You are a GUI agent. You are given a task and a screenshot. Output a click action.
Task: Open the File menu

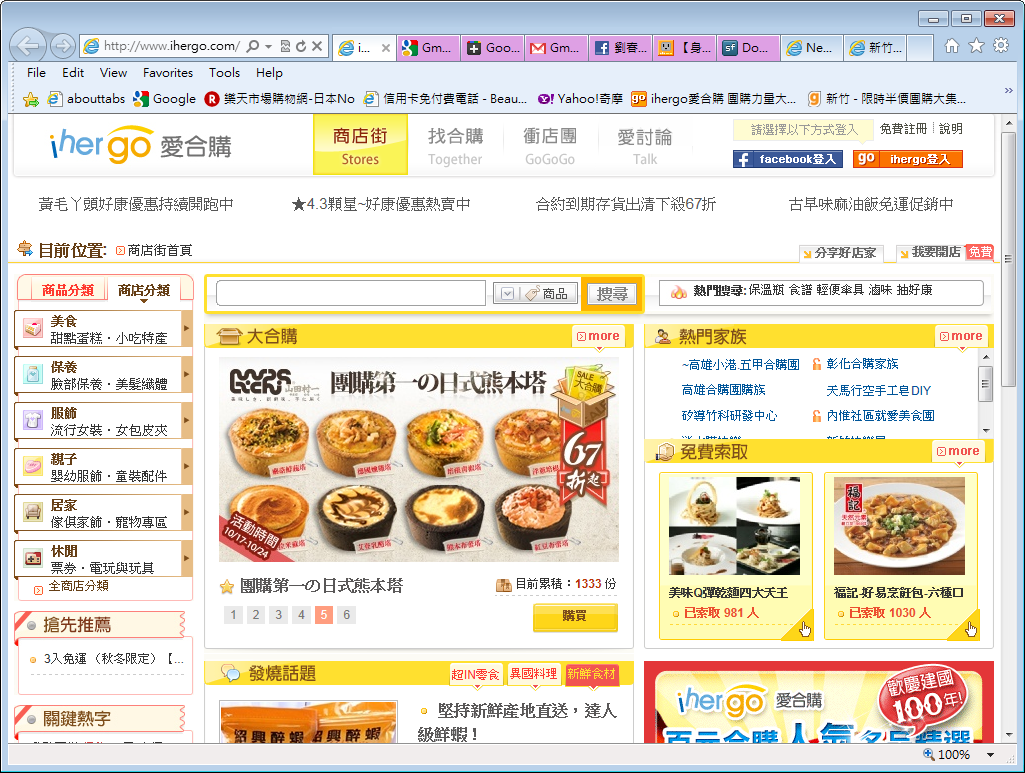coord(37,73)
